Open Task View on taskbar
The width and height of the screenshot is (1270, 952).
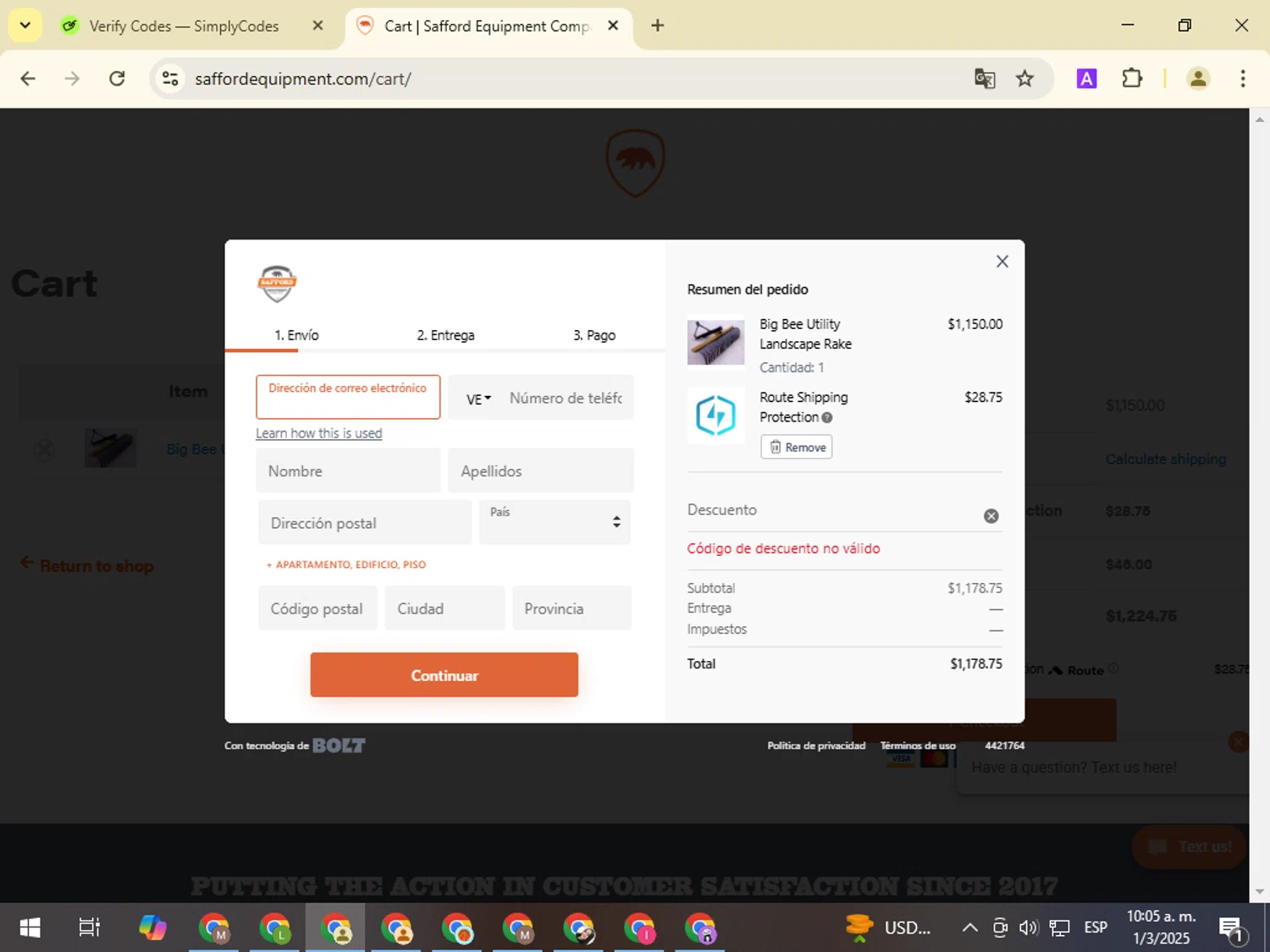(89, 928)
